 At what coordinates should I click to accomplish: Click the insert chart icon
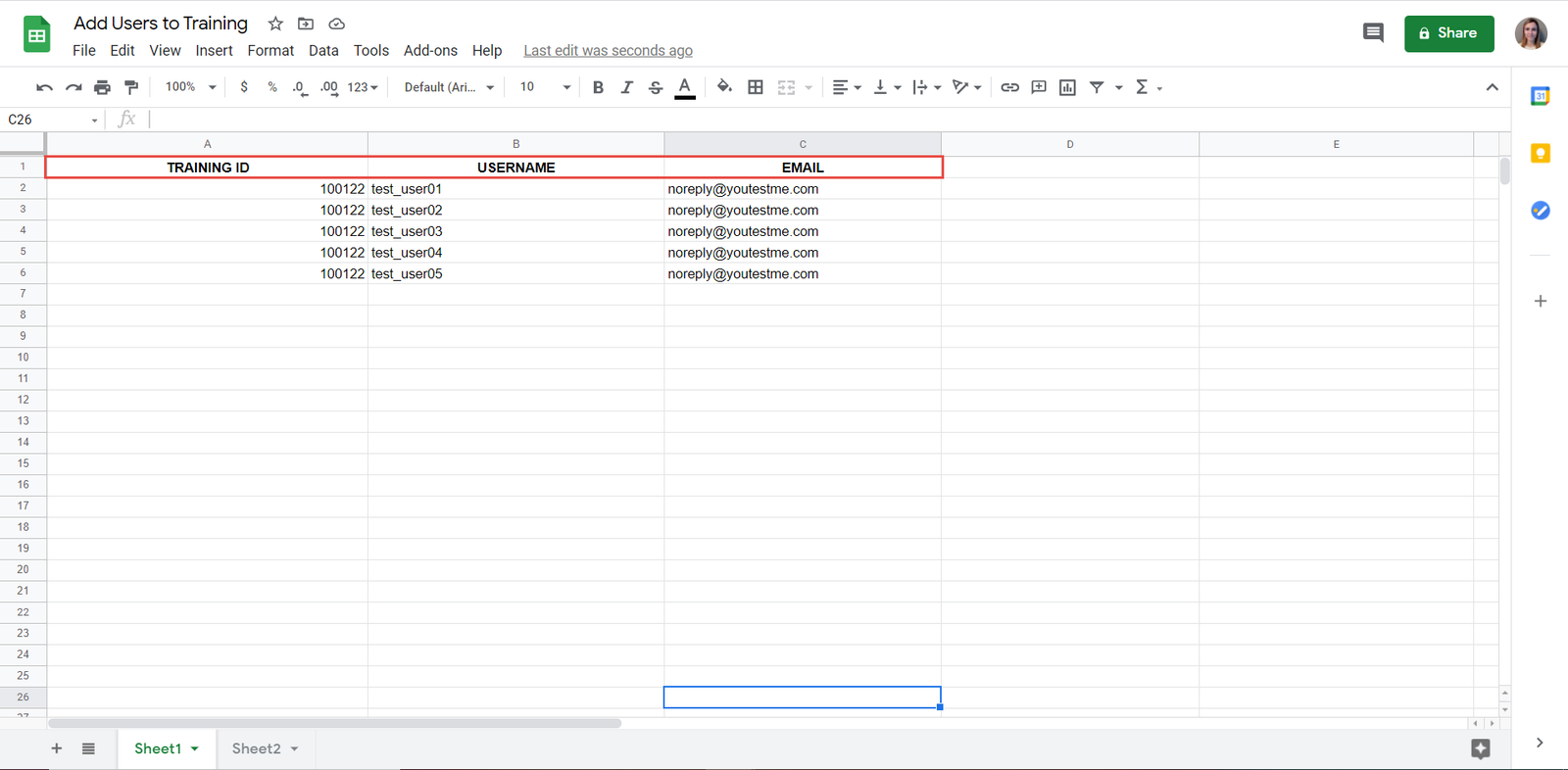[x=1067, y=87]
